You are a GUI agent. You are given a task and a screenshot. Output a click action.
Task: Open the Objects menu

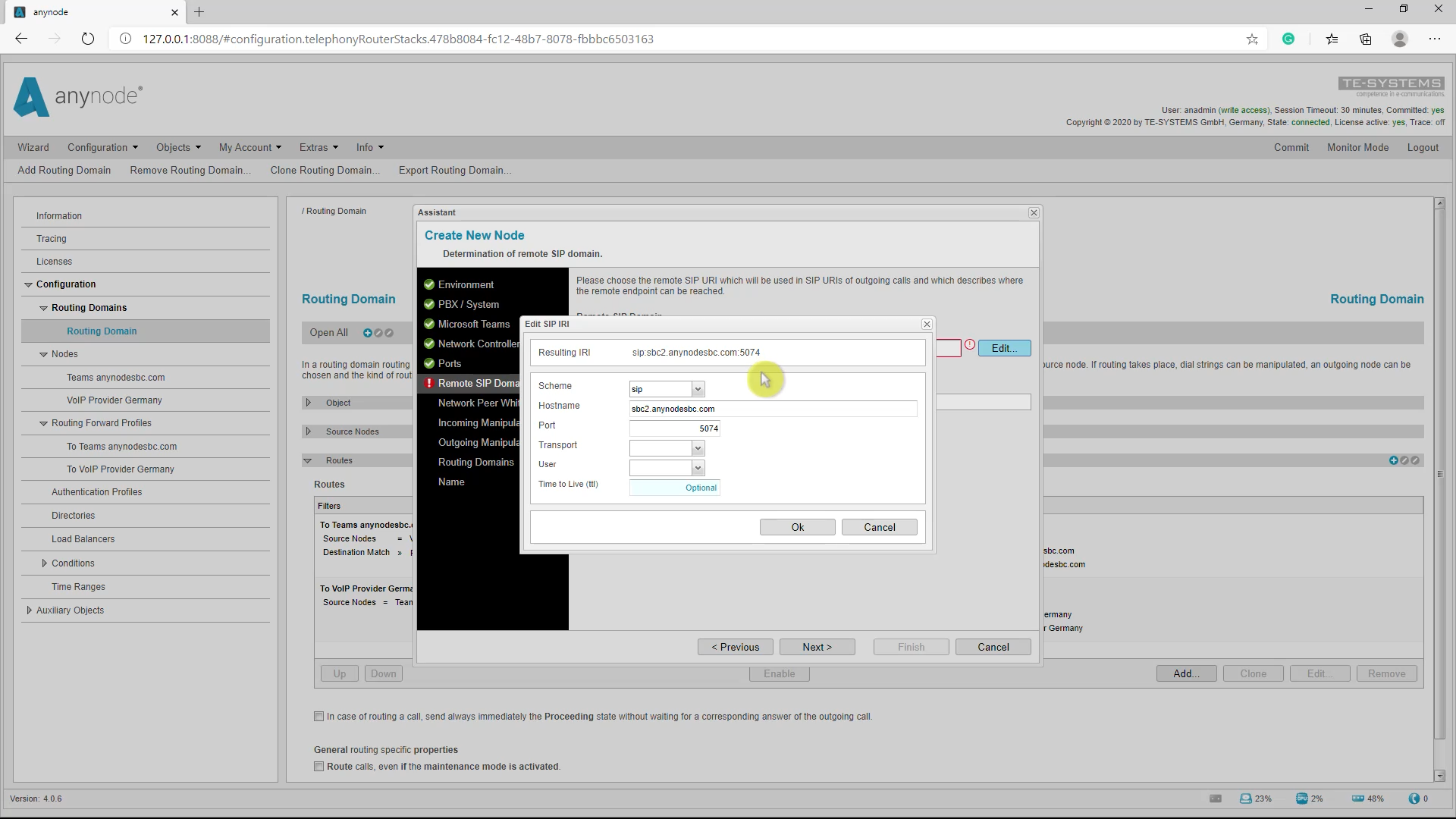(x=178, y=147)
